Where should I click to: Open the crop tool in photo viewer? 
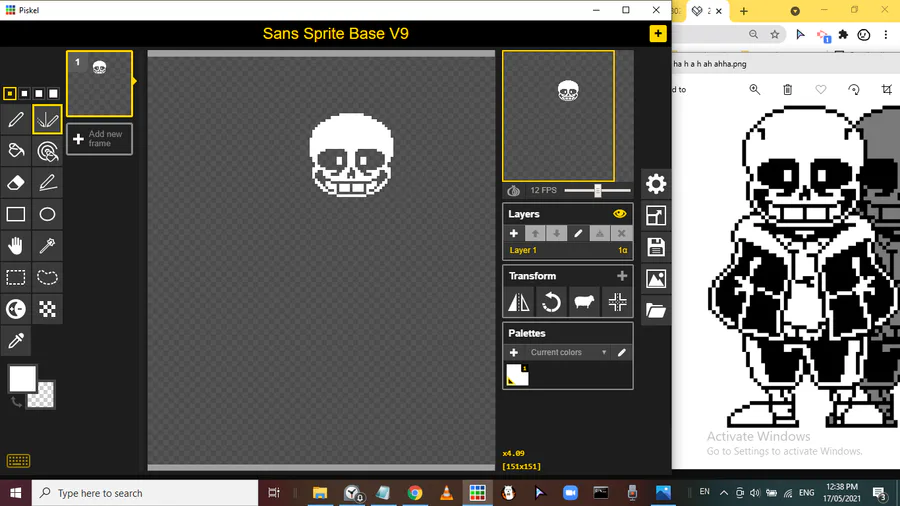point(887,89)
